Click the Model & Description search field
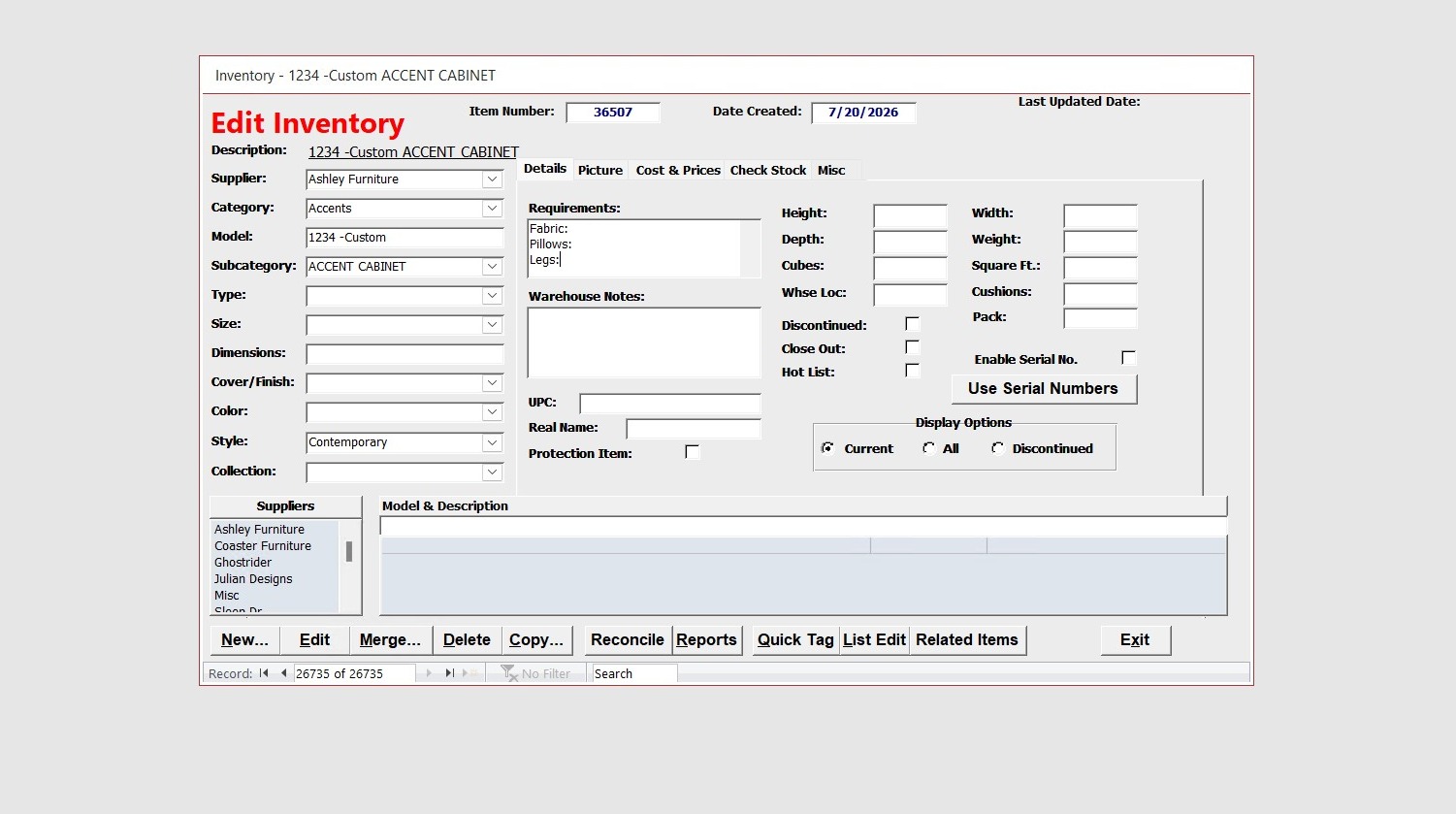Screen dimensions: 1456x814 803,526
